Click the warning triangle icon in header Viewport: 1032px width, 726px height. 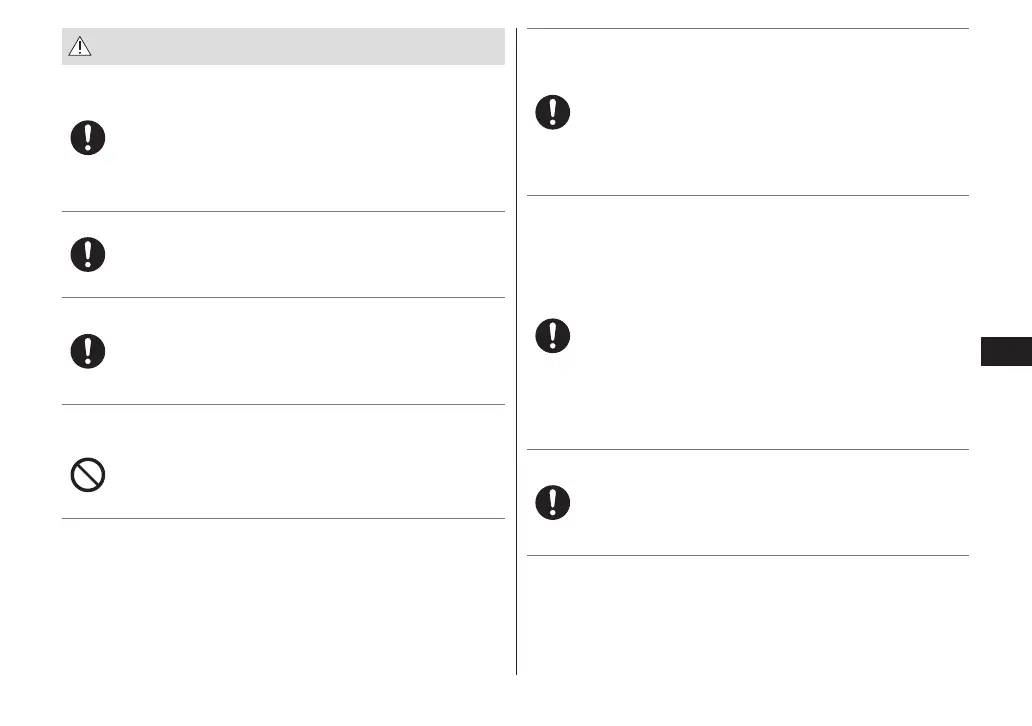[x=79, y=47]
